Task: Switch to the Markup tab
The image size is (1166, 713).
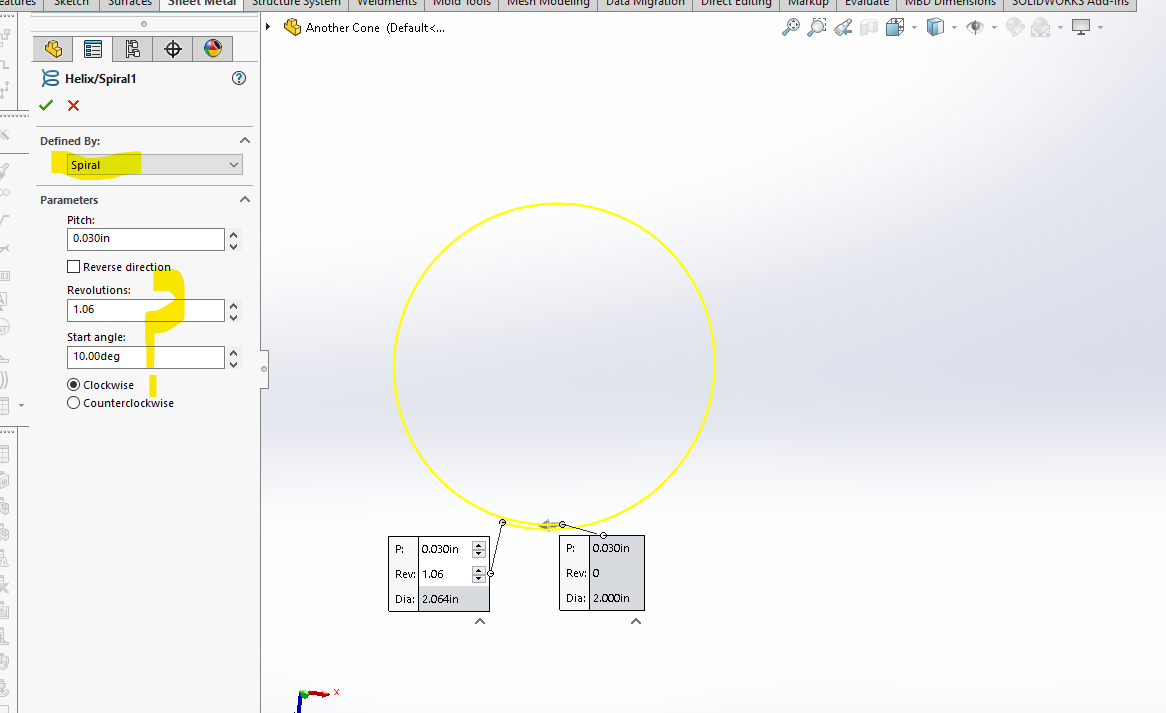Action: tap(807, 3)
